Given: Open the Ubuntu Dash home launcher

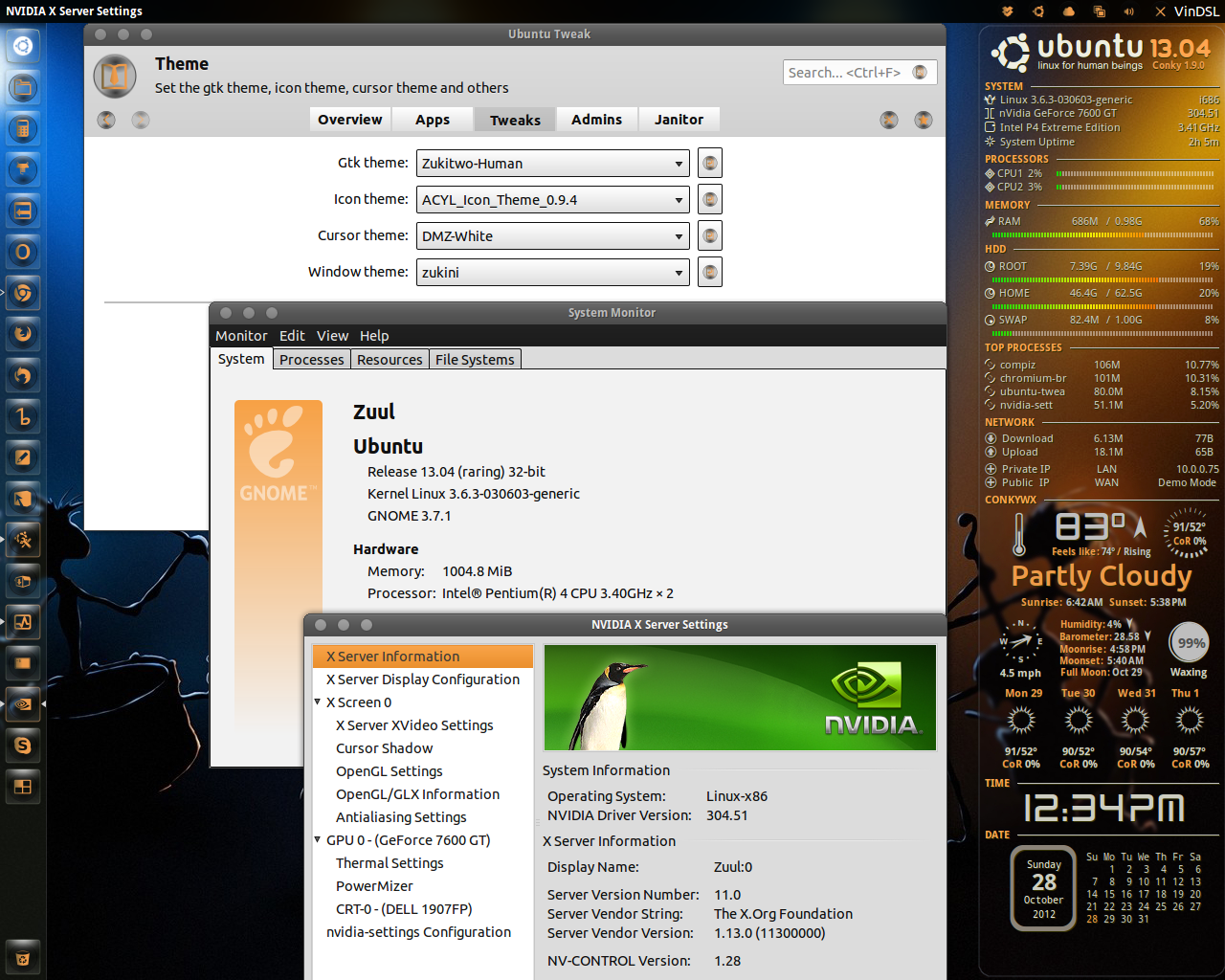Looking at the screenshot, I should [23, 46].
